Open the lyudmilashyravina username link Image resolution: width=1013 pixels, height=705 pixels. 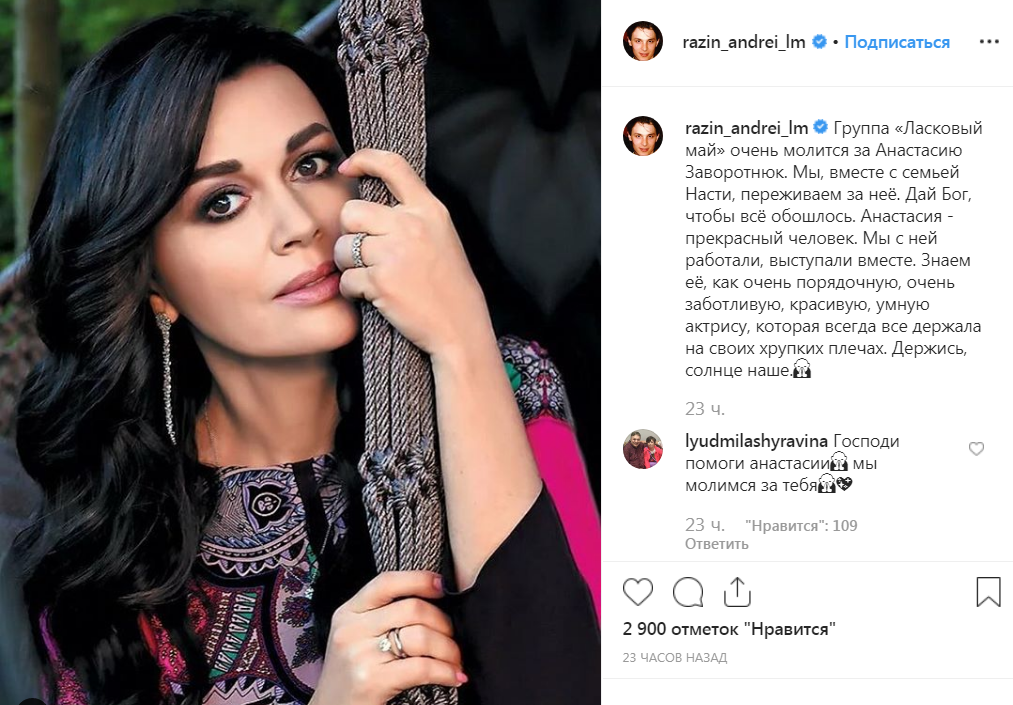coord(756,441)
